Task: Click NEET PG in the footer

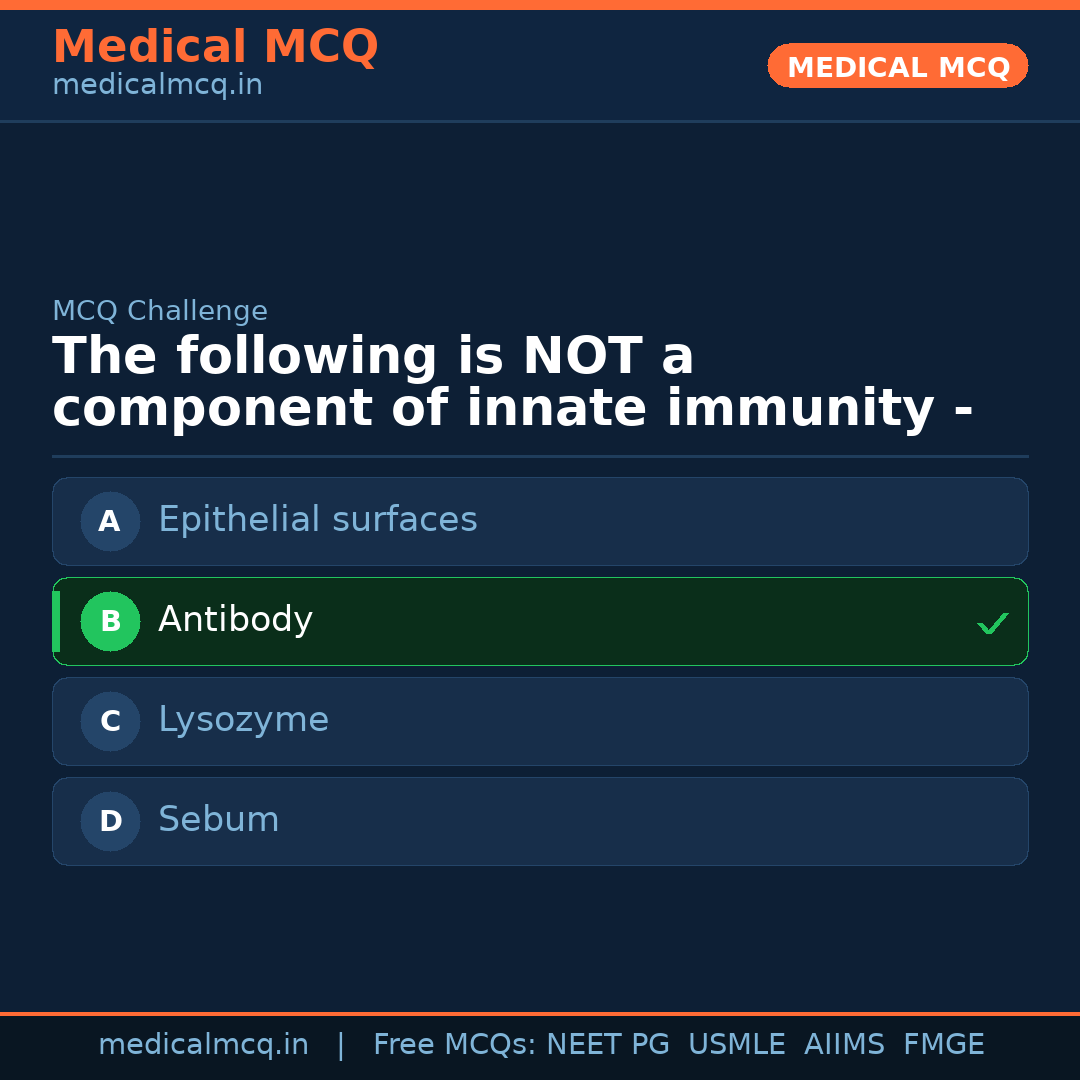Action: pos(608,1045)
